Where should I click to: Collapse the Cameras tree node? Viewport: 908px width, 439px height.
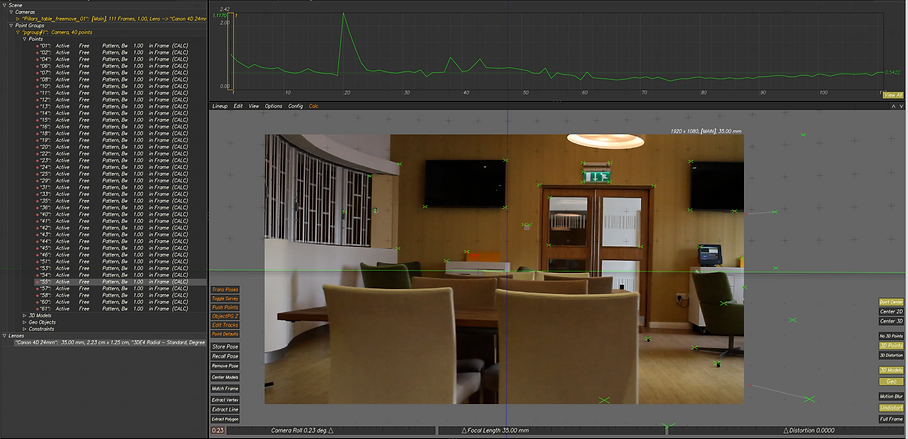tap(11, 12)
